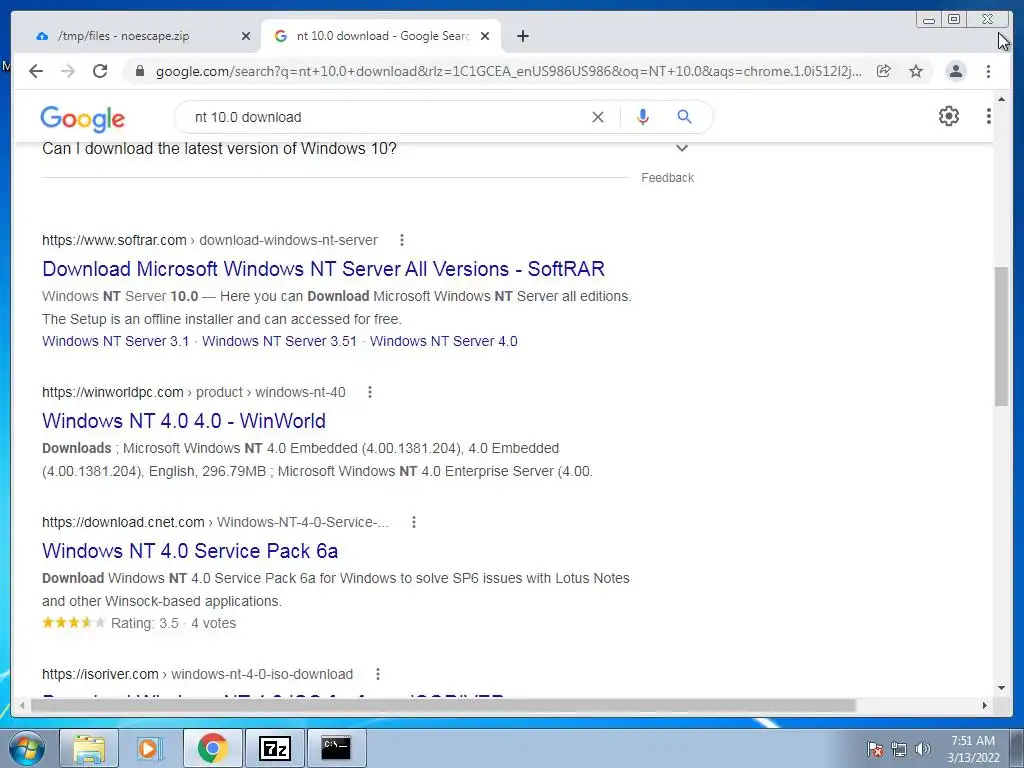Click the download.cnet.com URL breadcrumb

[x=215, y=522]
